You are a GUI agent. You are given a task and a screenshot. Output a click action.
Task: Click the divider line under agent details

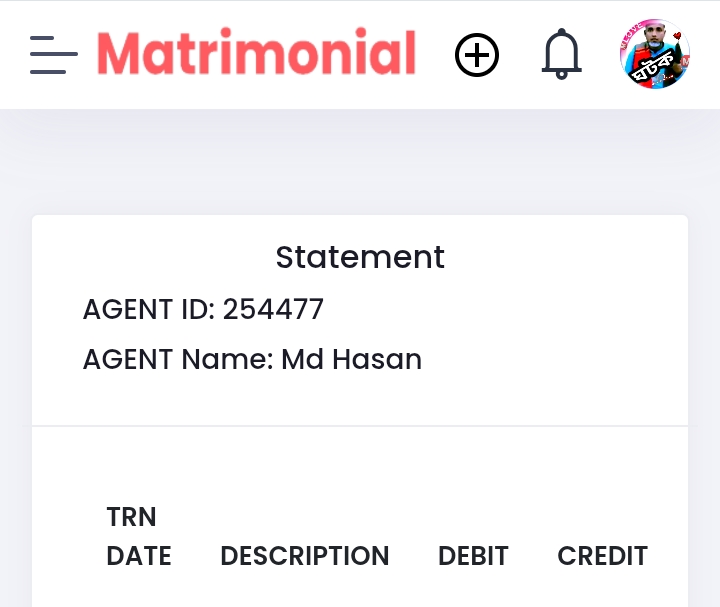pyautogui.click(x=360, y=426)
